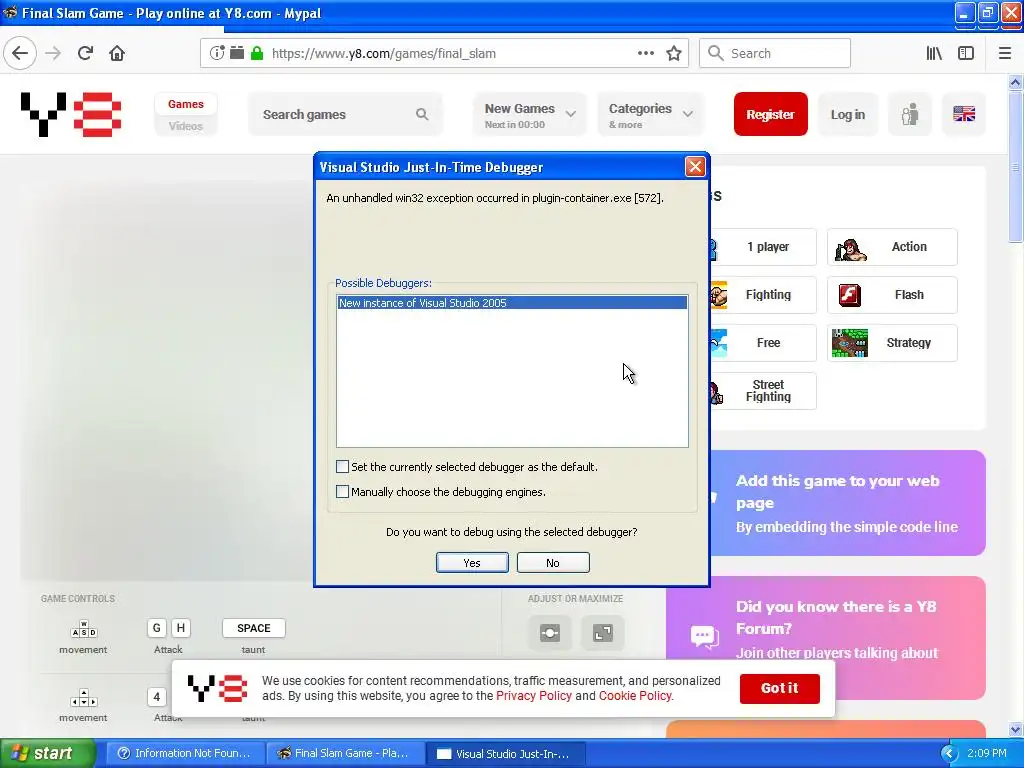Click the Strategy category thumbnail icon
1024x768 pixels.
tap(850, 343)
